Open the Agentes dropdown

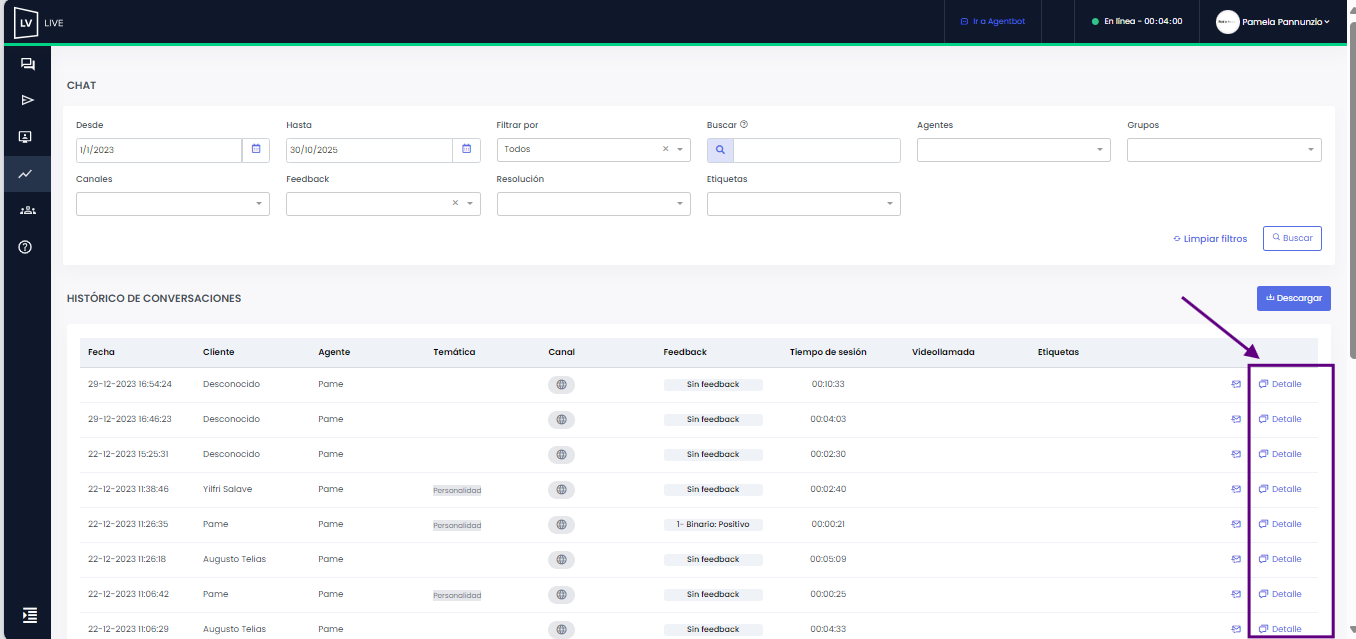pyautogui.click(x=1014, y=150)
